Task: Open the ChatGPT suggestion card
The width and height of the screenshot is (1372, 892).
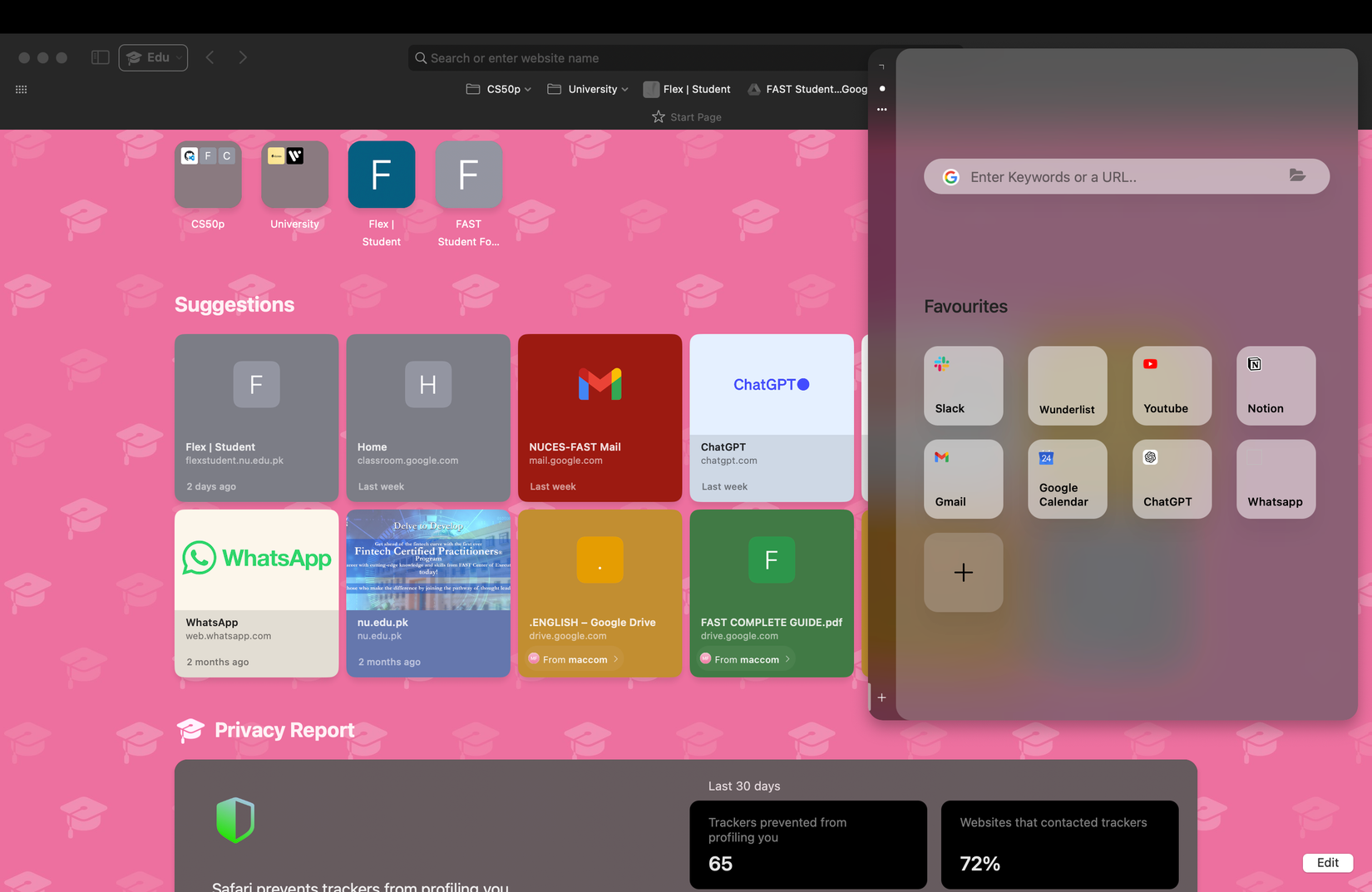Action: tap(772, 417)
